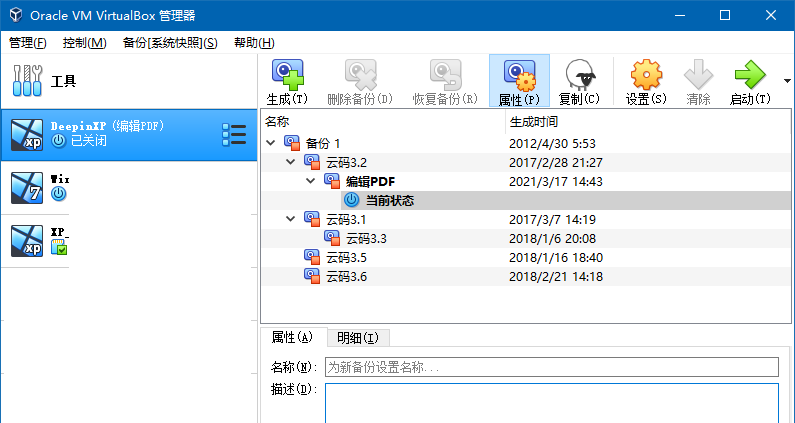The width and height of the screenshot is (795, 423).
Task: Click the 生成(T) take snapshot toolbar icon
Action: [287, 75]
